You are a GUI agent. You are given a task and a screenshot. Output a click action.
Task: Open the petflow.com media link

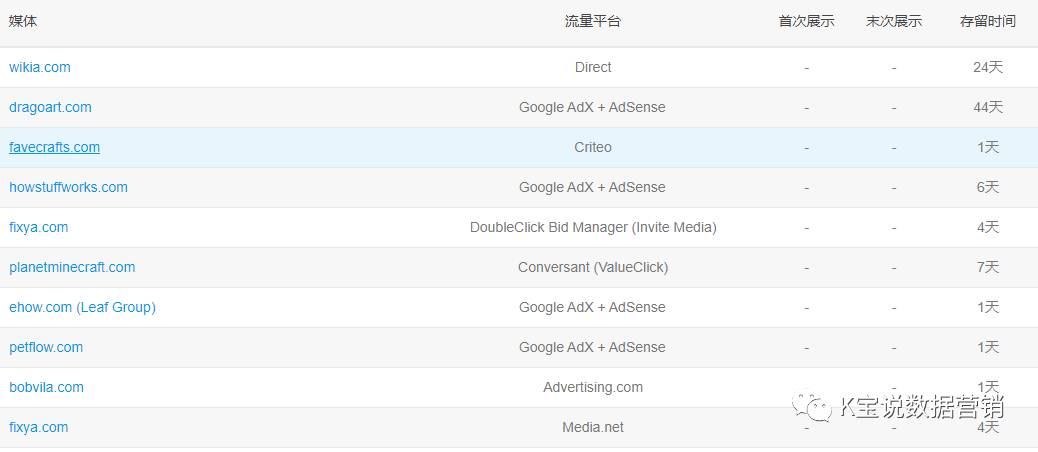coord(46,347)
